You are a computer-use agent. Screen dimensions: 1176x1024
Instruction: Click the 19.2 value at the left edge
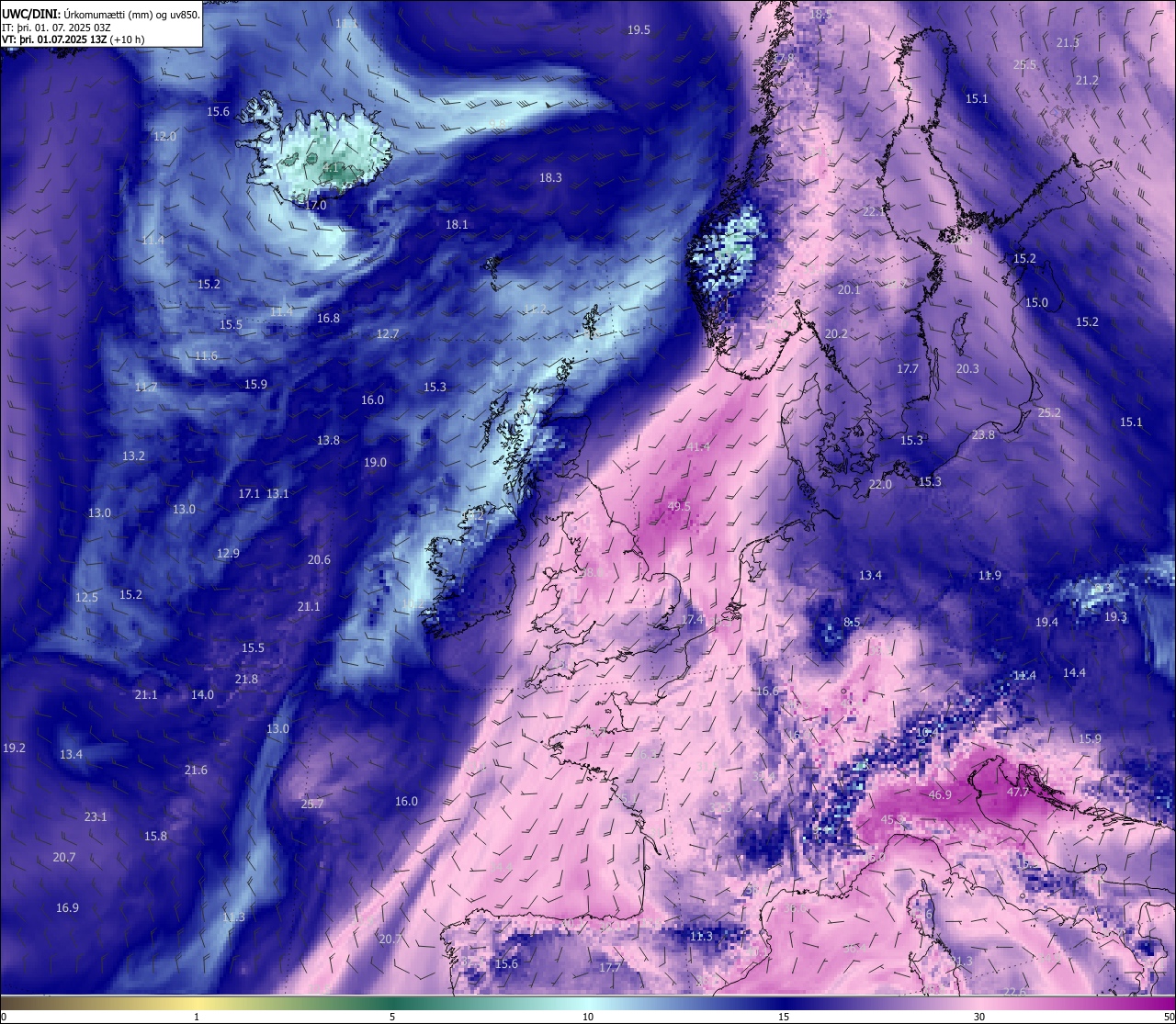click(14, 748)
